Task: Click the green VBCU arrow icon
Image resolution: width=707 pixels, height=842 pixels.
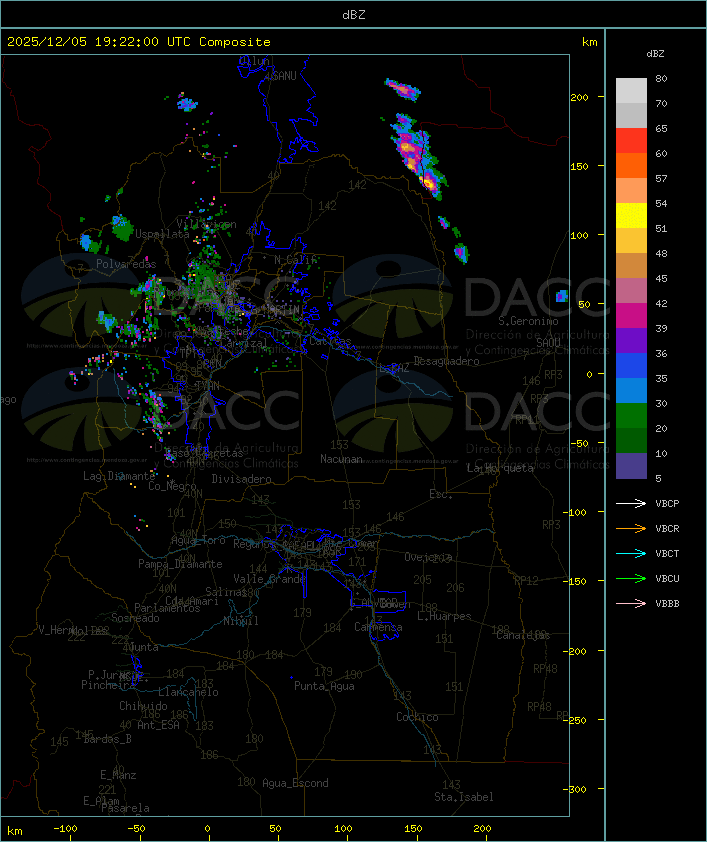Action: [x=631, y=578]
